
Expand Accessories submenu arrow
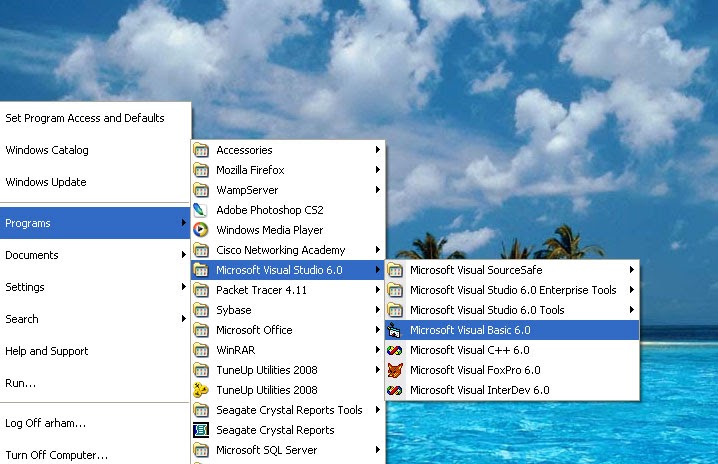(378, 149)
